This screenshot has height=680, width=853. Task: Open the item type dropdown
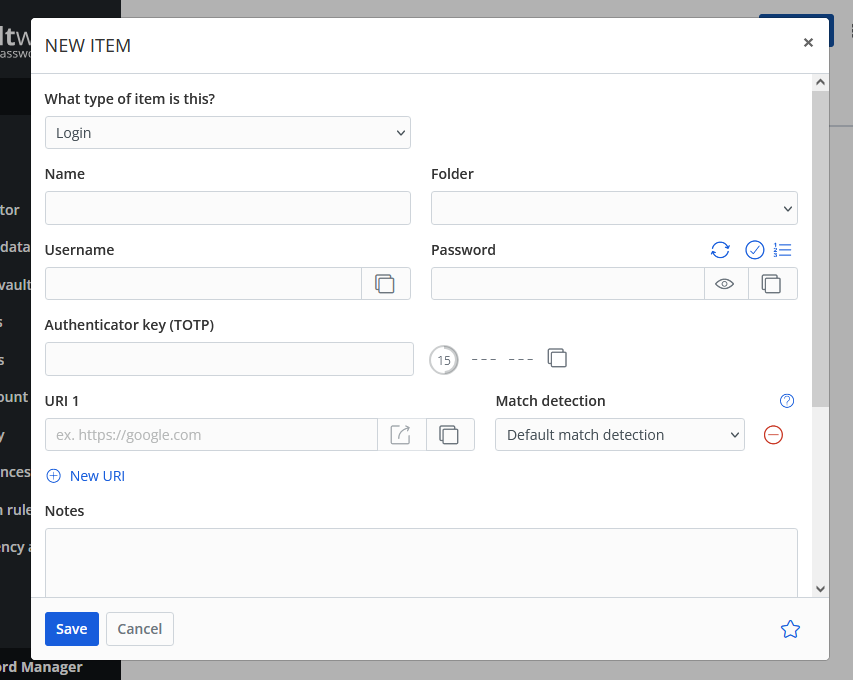tap(228, 133)
